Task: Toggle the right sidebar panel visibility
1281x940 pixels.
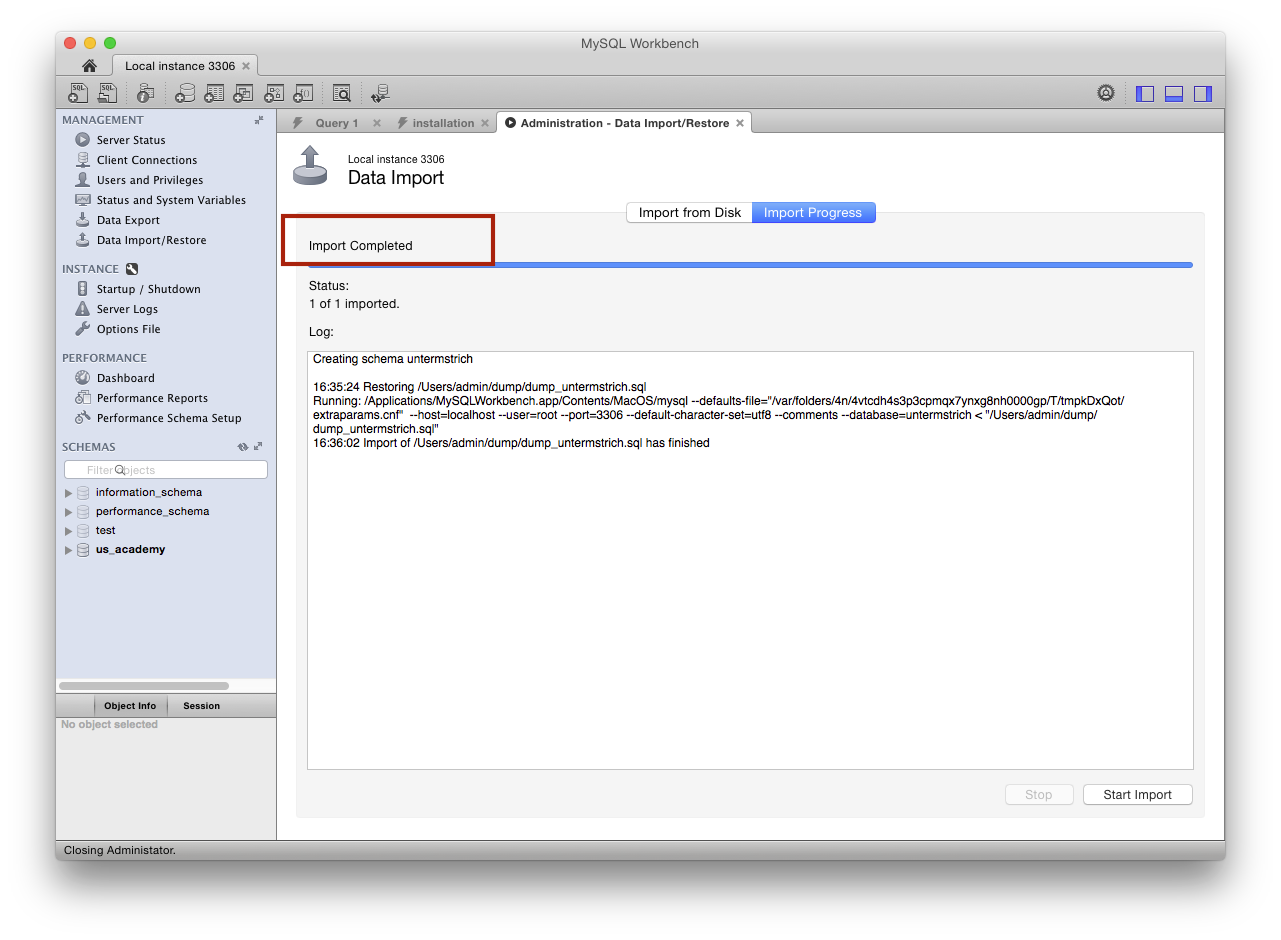Action: pos(1203,93)
